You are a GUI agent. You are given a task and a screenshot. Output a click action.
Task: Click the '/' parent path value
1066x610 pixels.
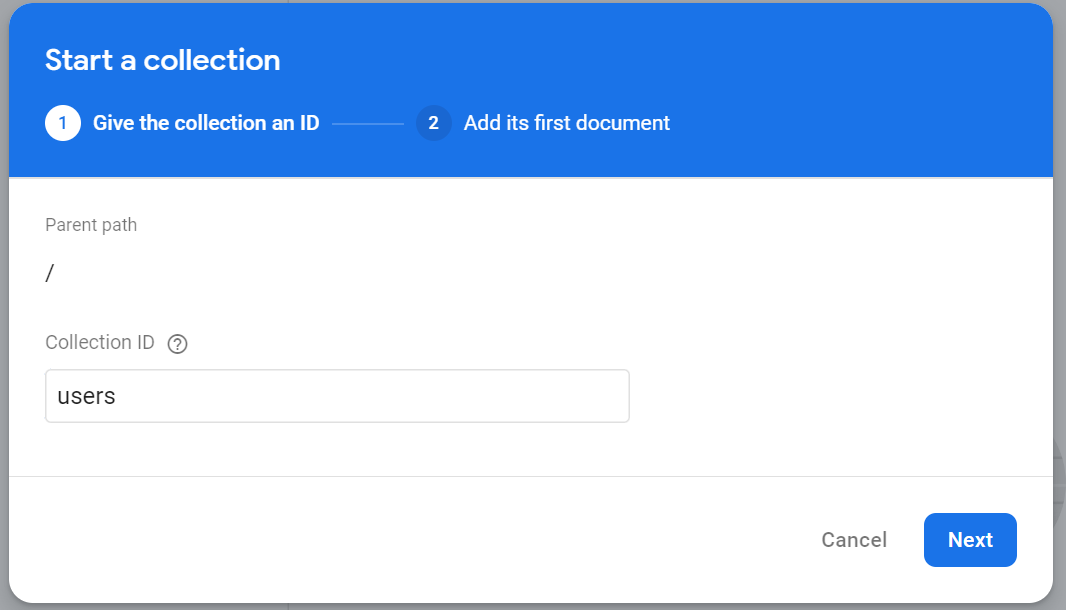click(x=50, y=273)
